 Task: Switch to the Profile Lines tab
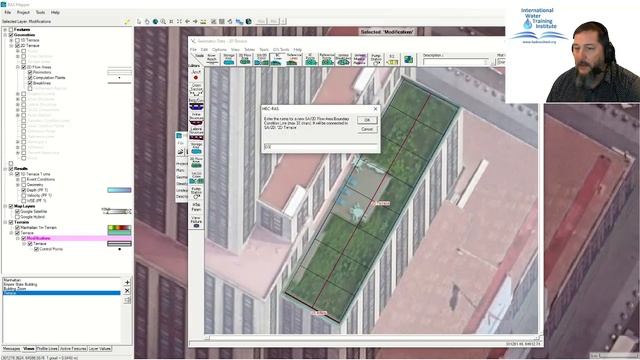click(x=47, y=349)
